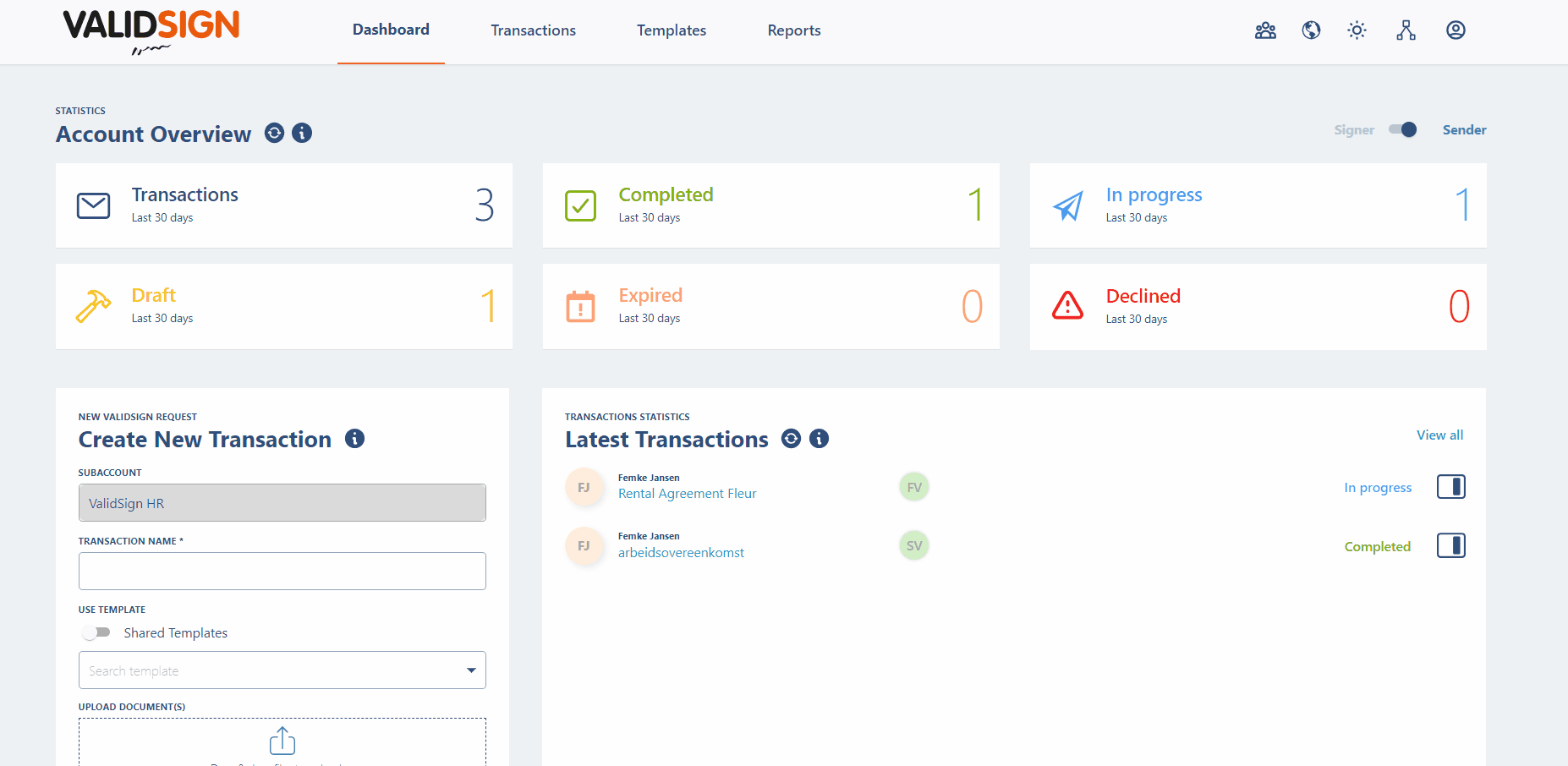Open the user account profile icon
This screenshot has height=766, width=1568.
pyautogui.click(x=1456, y=30)
